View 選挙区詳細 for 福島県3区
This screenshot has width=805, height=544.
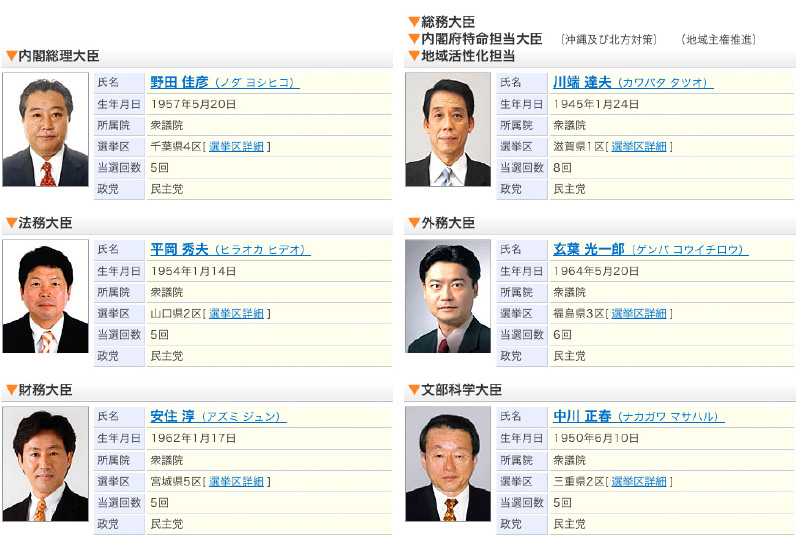pos(639,313)
